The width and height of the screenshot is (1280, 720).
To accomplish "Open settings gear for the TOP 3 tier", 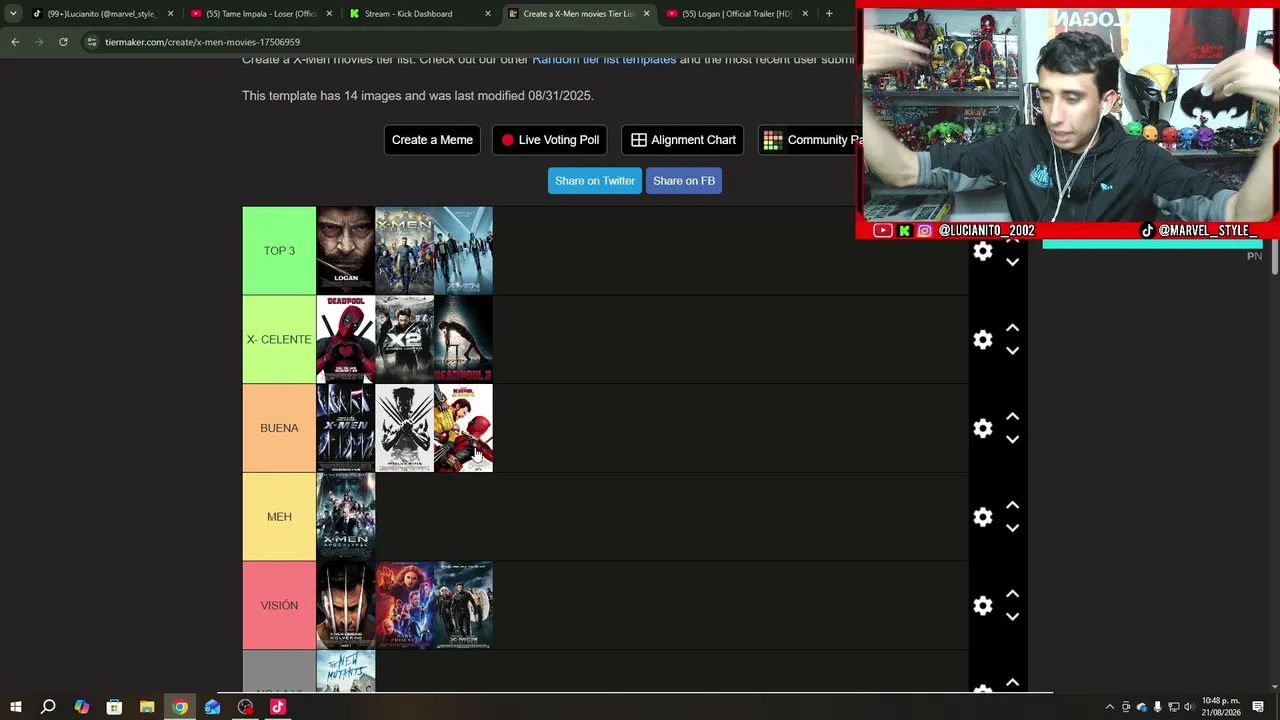I will [983, 251].
